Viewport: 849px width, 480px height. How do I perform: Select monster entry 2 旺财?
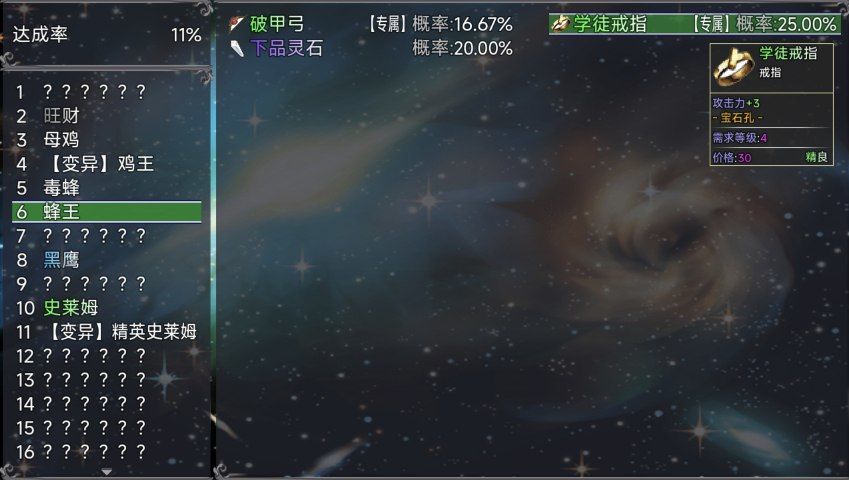coord(107,115)
